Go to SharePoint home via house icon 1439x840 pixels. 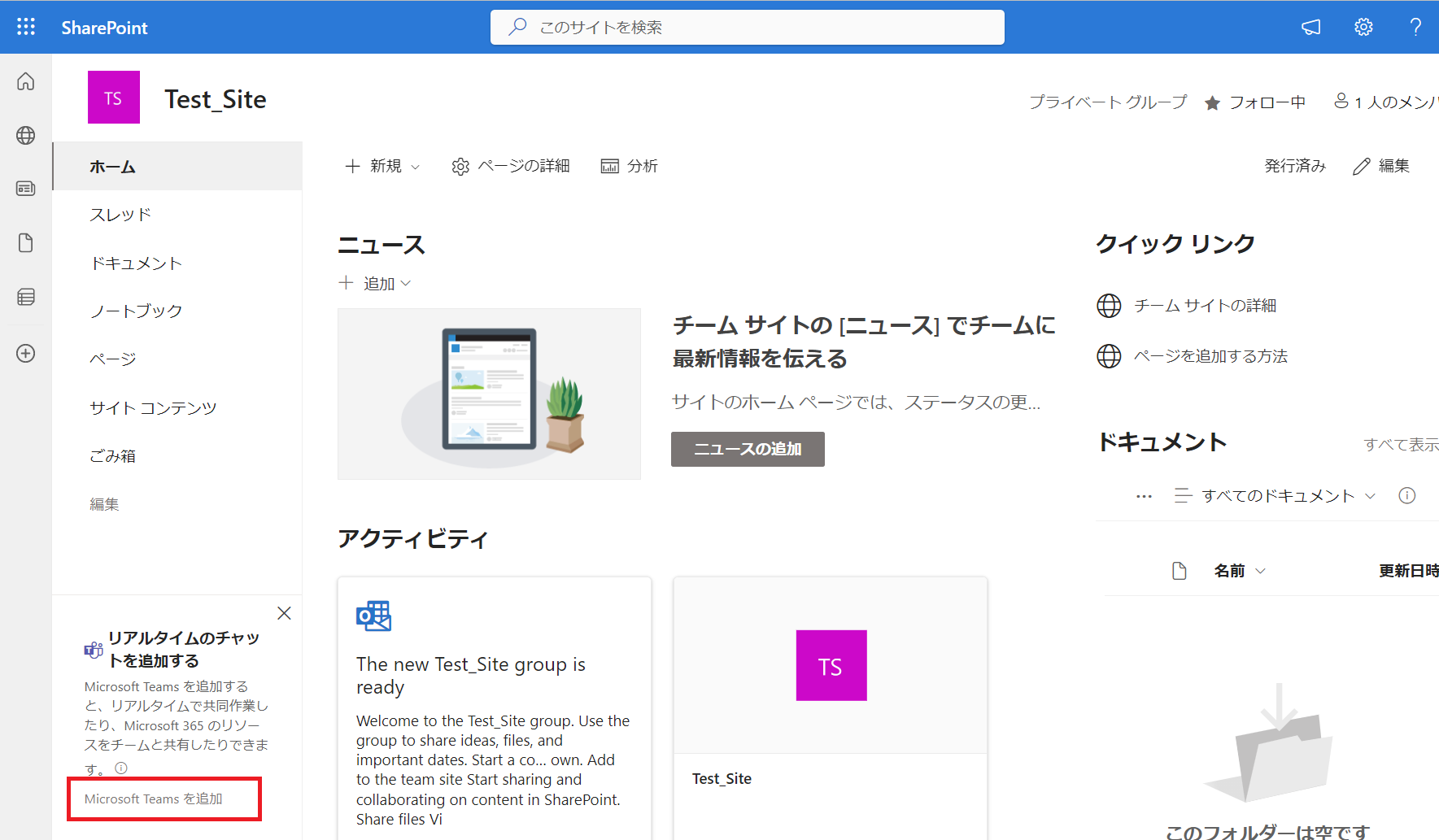(26, 81)
